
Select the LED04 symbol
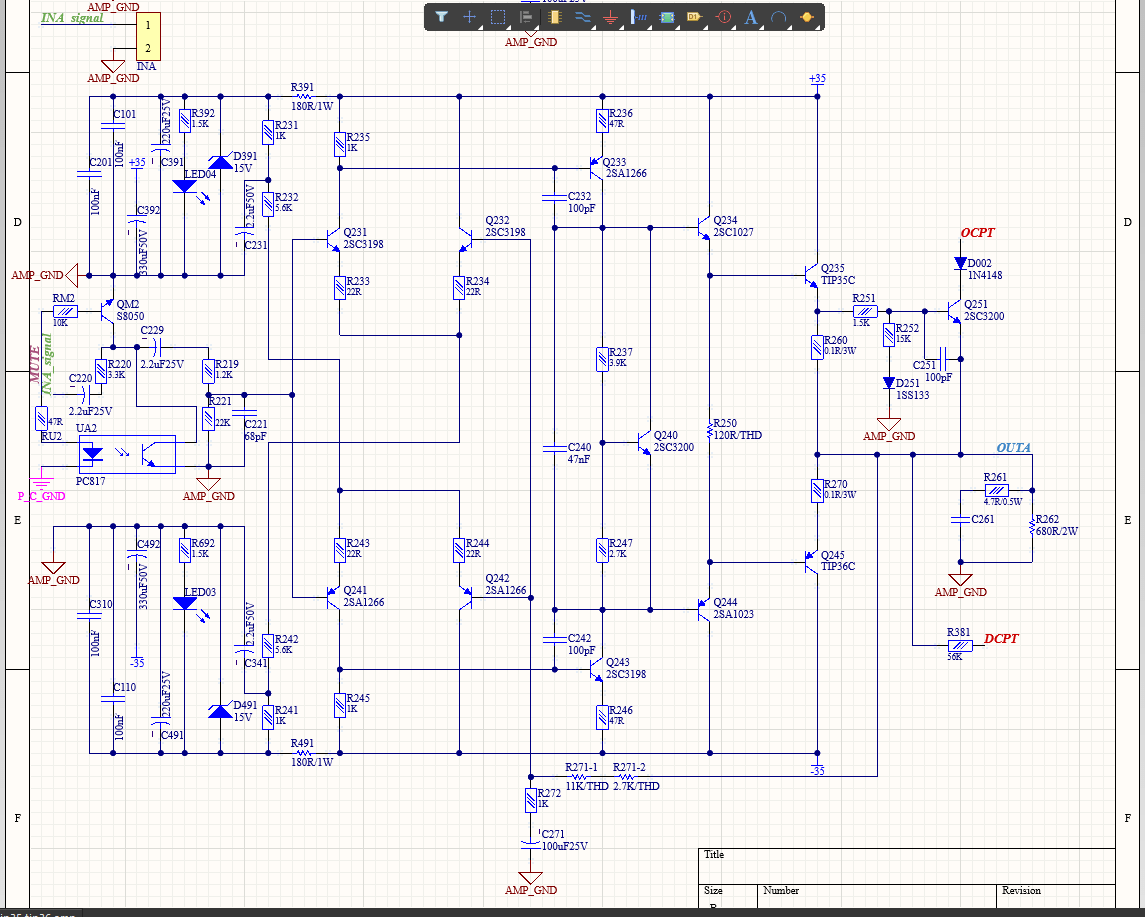click(x=185, y=186)
